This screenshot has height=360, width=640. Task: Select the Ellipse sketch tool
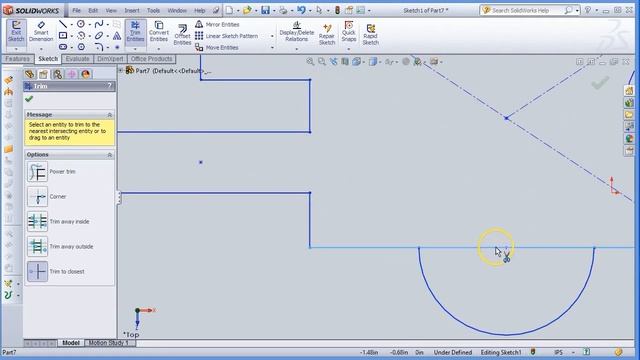point(98,36)
